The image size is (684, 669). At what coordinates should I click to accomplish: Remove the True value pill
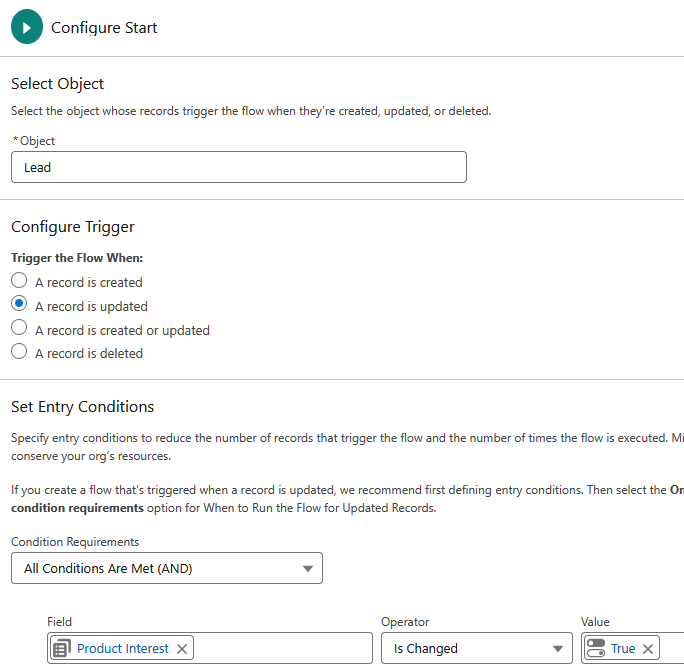tap(648, 649)
